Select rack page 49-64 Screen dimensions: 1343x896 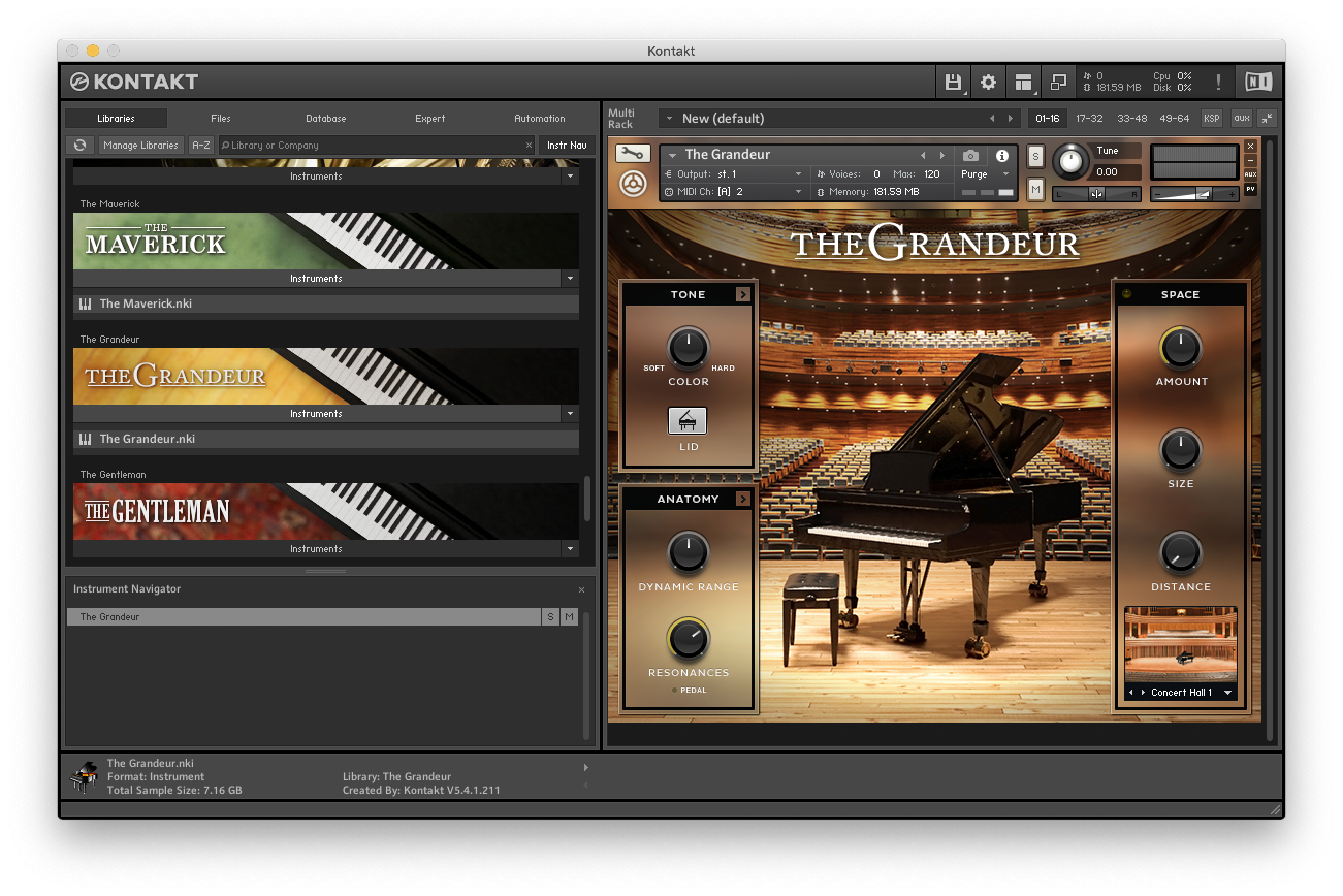(x=1174, y=118)
